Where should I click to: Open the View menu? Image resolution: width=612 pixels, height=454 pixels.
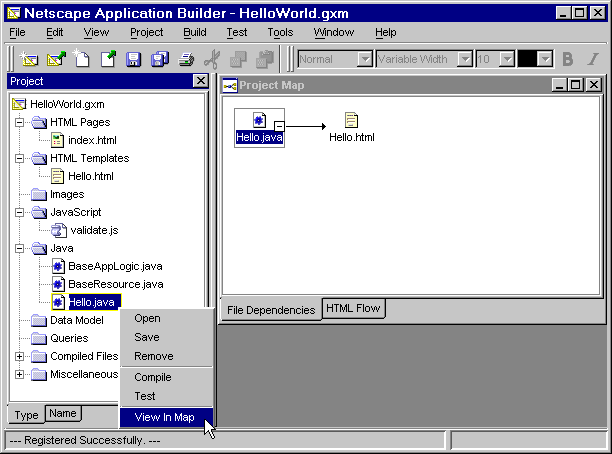pyautogui.click(x=96, y=32)
